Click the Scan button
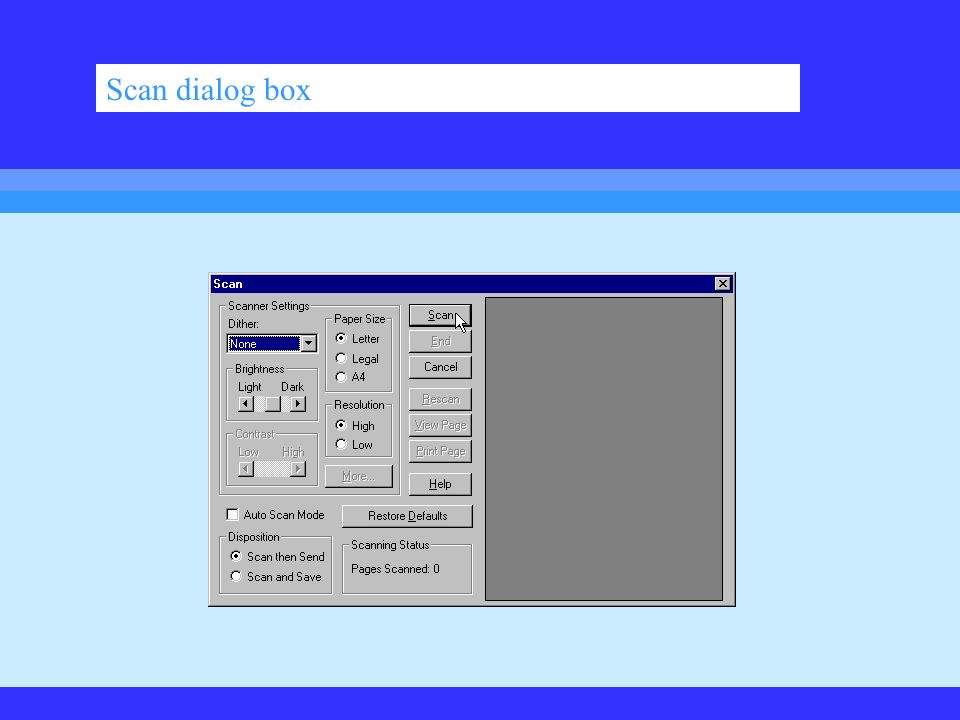Screen dimensions: 960x720 (440, 315)
